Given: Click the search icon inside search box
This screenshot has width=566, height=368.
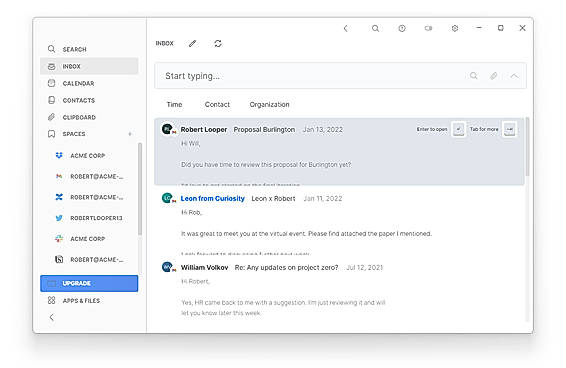Looking at the screenshot, I should (474, 76).
